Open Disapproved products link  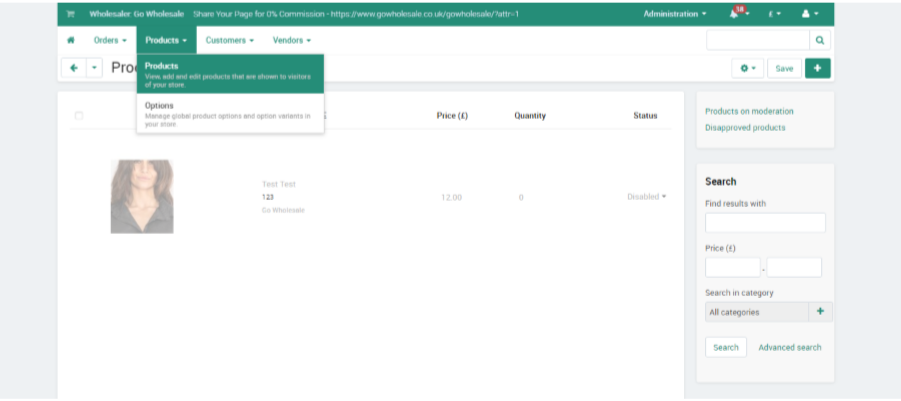tap(745, 128)
